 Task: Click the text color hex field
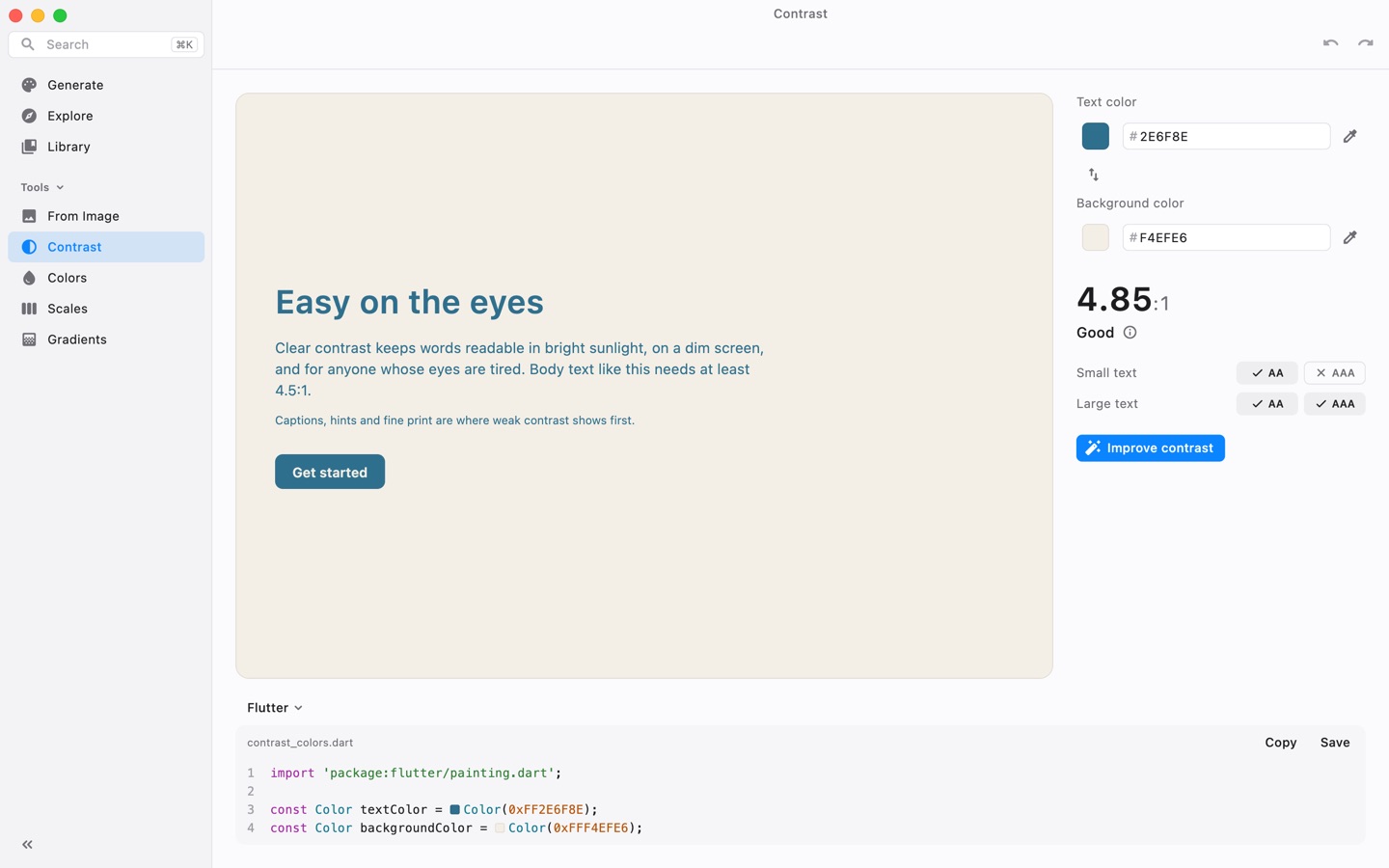(x=1226, y=136)
